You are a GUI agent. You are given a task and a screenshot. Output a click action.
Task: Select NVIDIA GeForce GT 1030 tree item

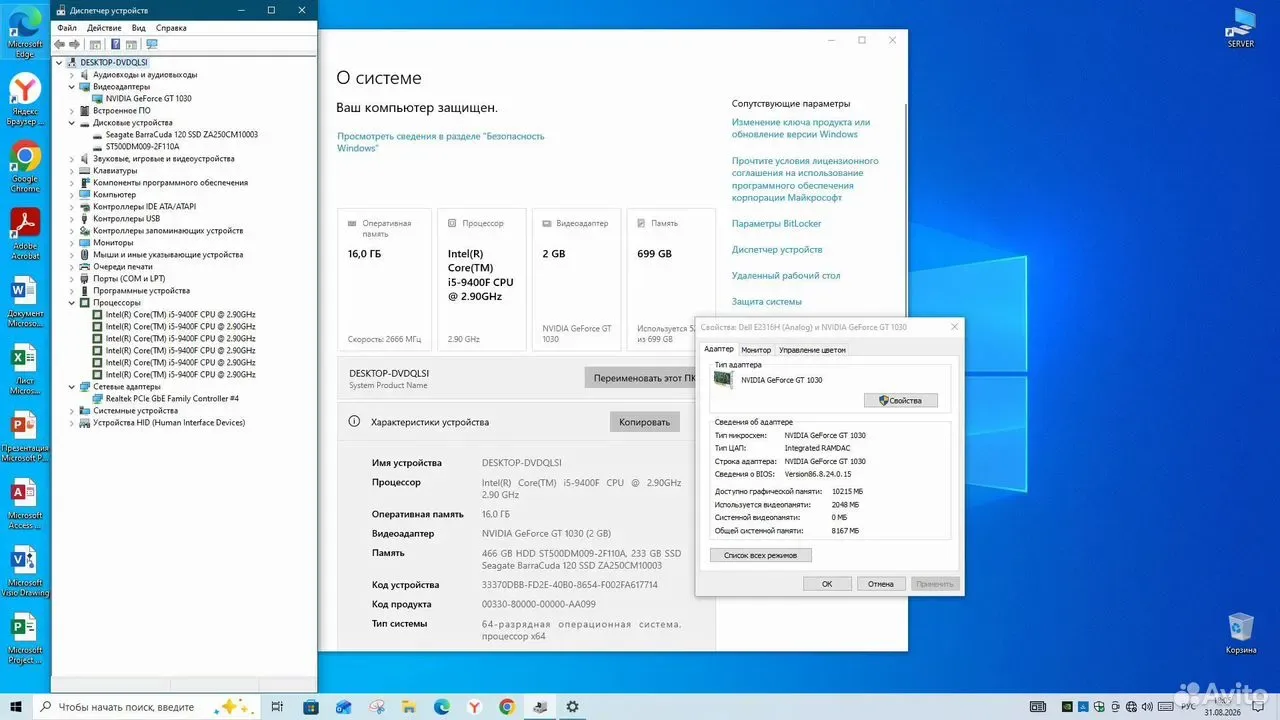(148, 99)
